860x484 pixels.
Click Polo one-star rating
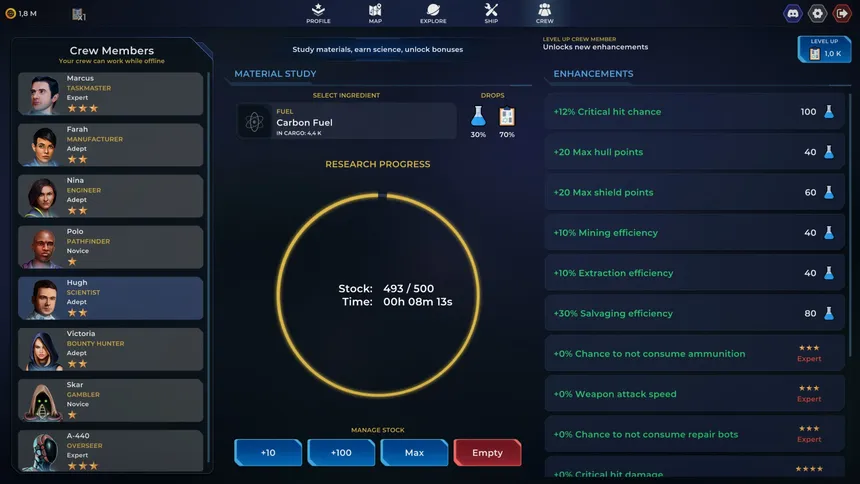(72, 262)
